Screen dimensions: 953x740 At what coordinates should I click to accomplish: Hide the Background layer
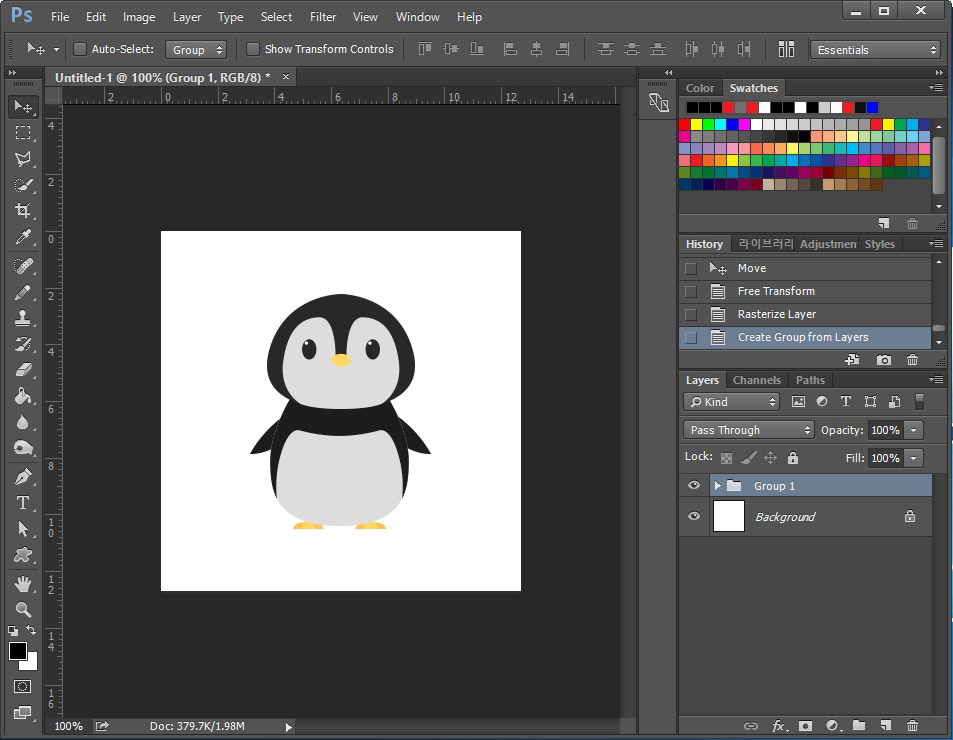tap(693, 516)
